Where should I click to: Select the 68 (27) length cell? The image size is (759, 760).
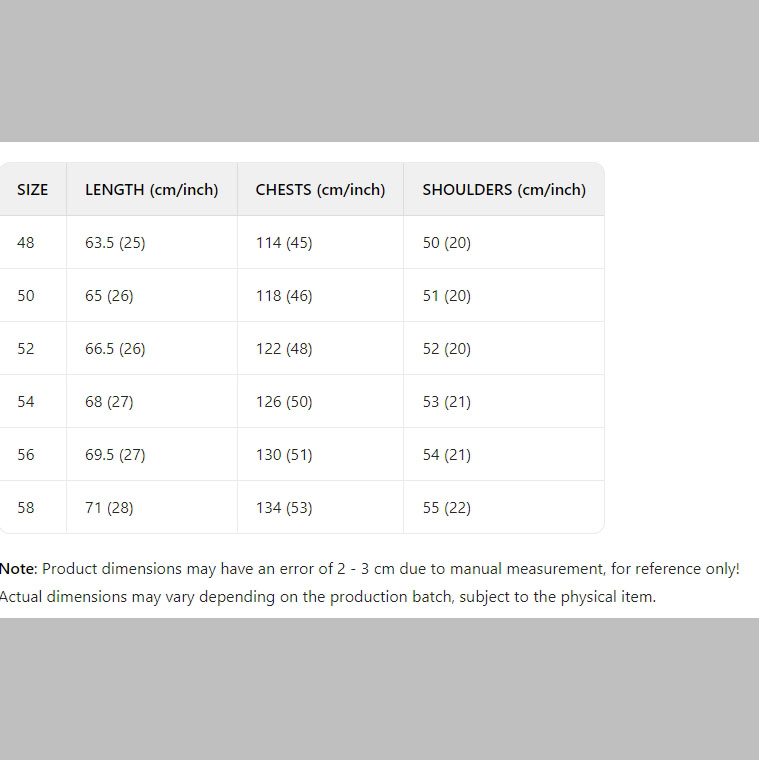tap(109, 402)
